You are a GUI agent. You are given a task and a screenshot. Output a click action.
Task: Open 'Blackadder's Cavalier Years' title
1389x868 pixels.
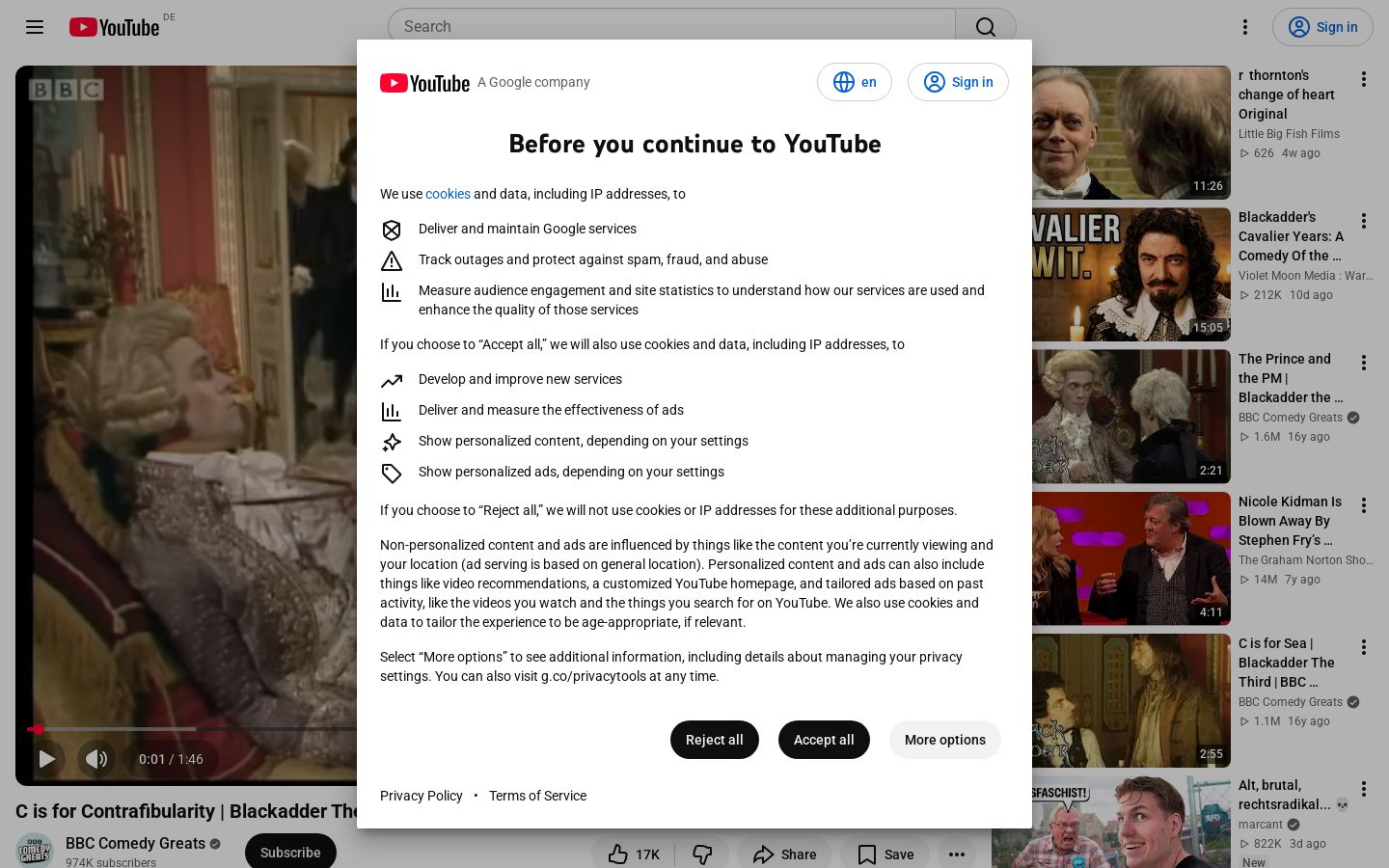coord(1292,236)
